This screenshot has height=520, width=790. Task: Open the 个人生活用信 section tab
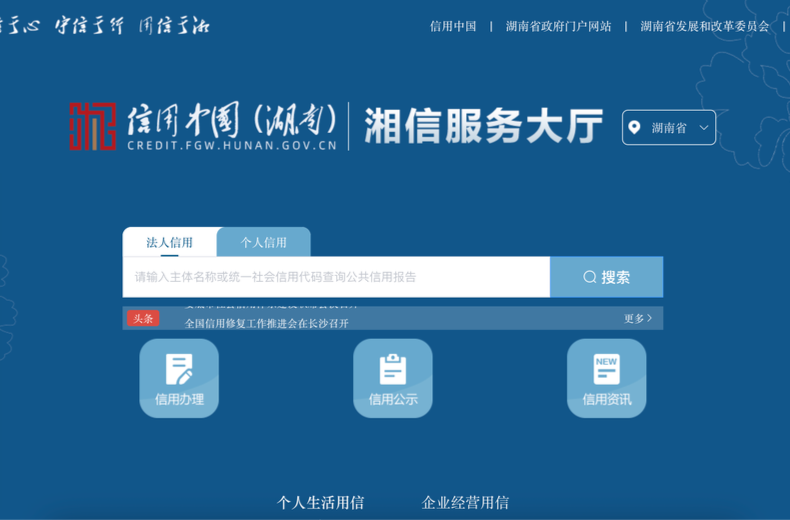320,502
